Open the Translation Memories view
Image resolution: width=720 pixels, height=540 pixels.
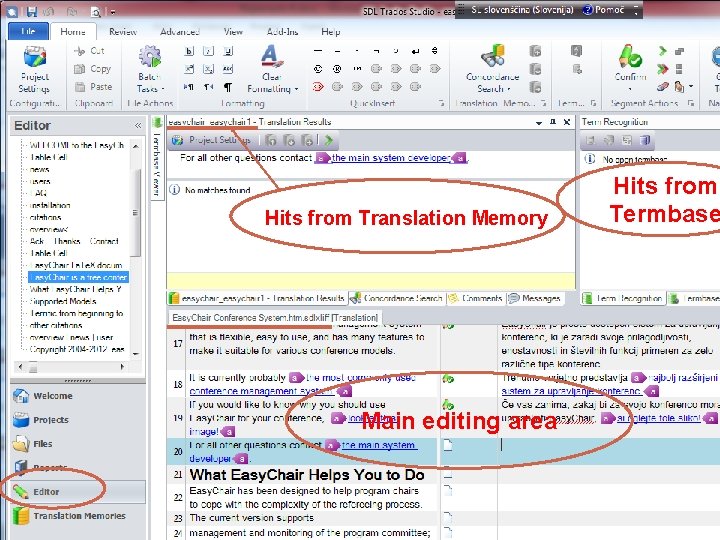coord(79,516)
